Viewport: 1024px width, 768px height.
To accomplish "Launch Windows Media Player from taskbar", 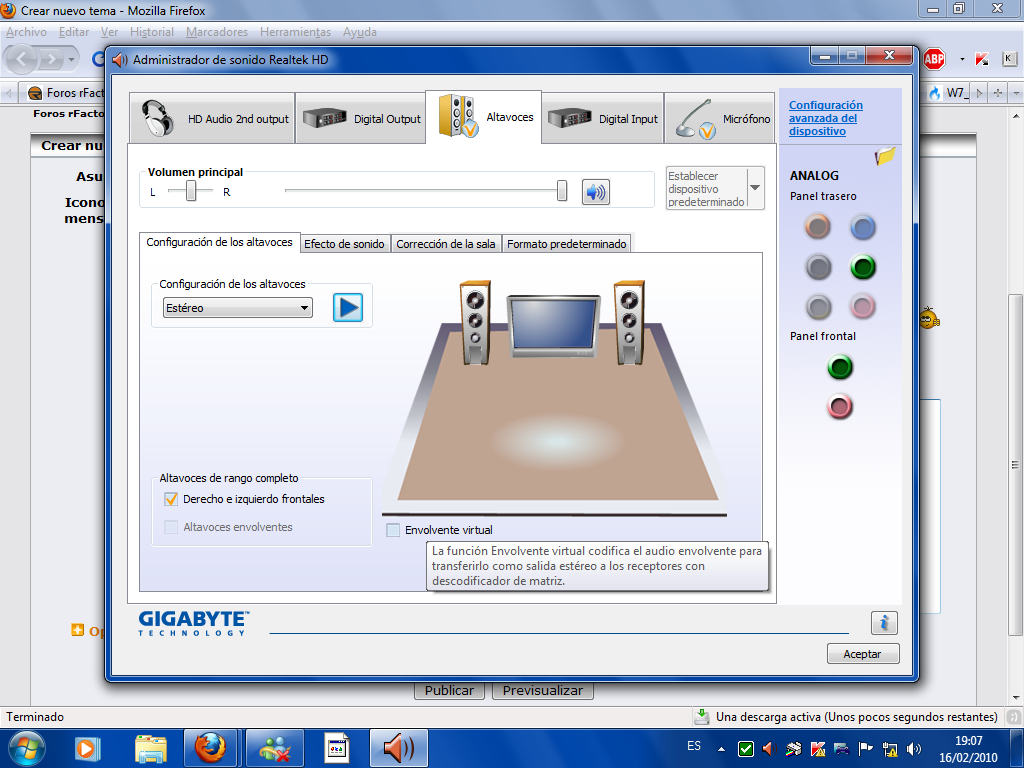I will tap(86, 748).
